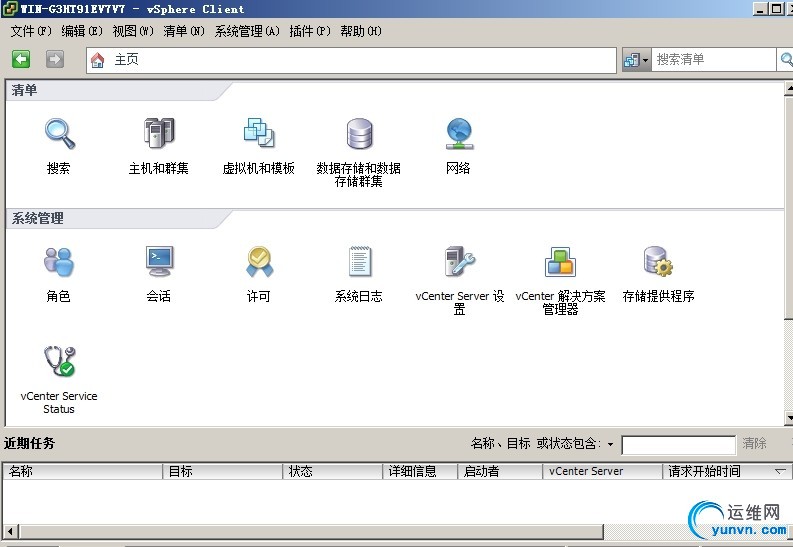The height and width of the screenshot is (547, 793).
Task: Open the 视图(W) menu
Action: pyautogui.click(x=133, y=31)
